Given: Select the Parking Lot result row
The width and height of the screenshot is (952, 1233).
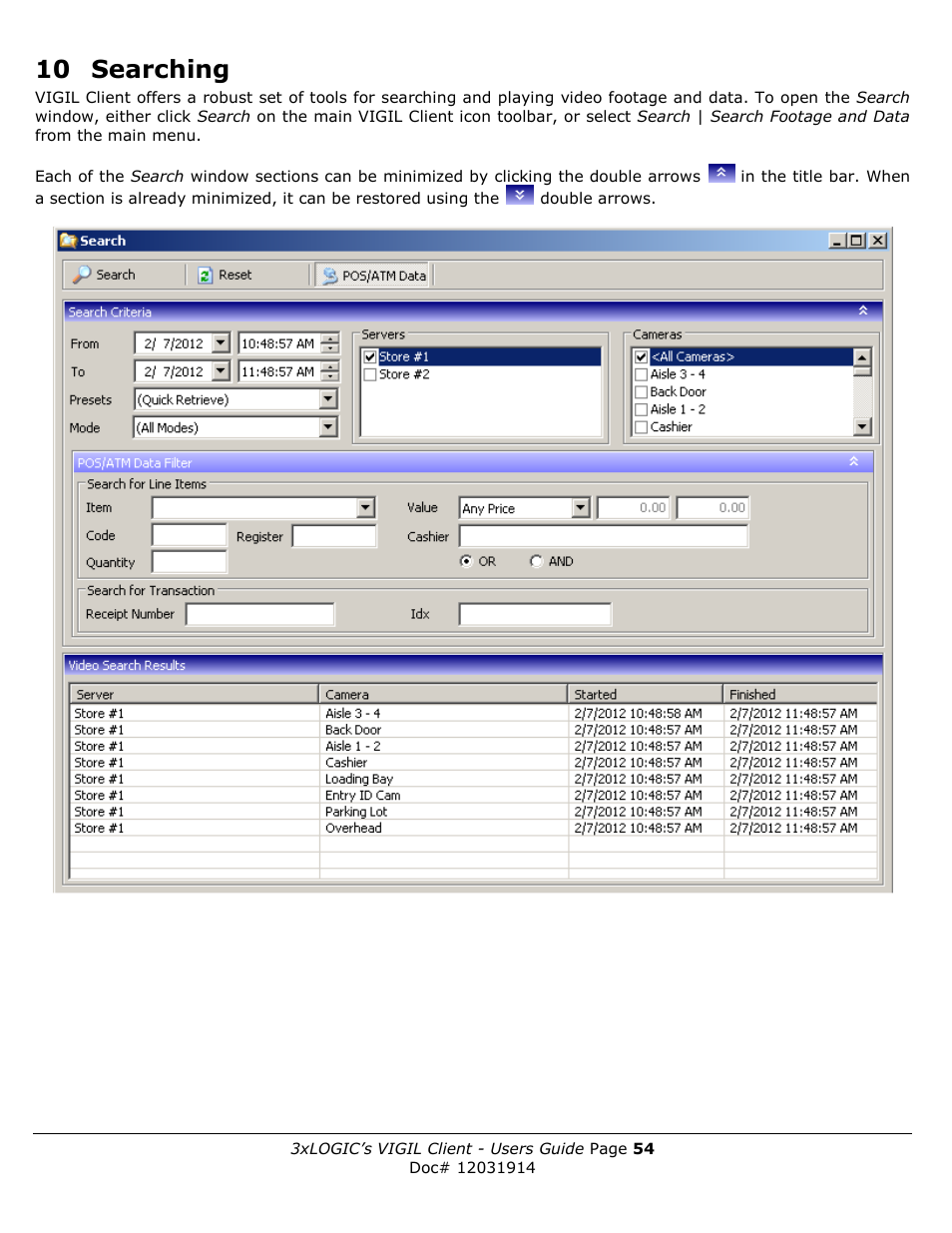Looking at the screenshot, I should (474, 812).
